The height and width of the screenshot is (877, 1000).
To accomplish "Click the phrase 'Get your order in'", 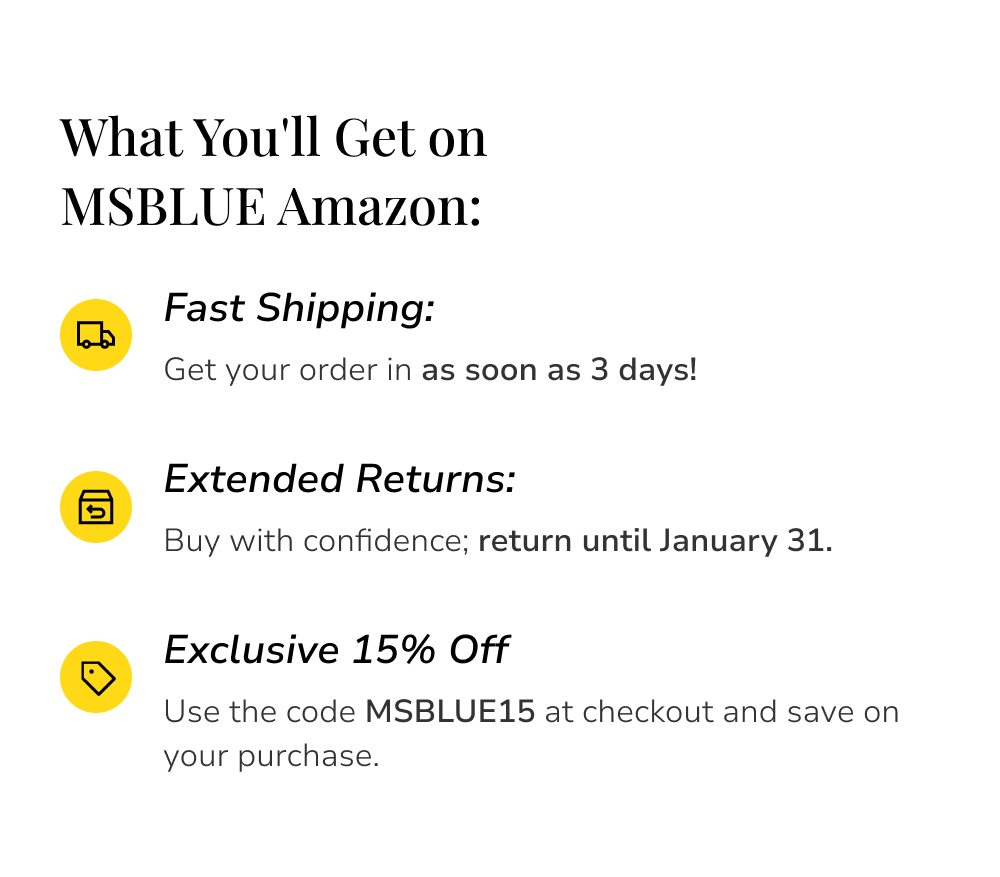I will pos(288,371).
